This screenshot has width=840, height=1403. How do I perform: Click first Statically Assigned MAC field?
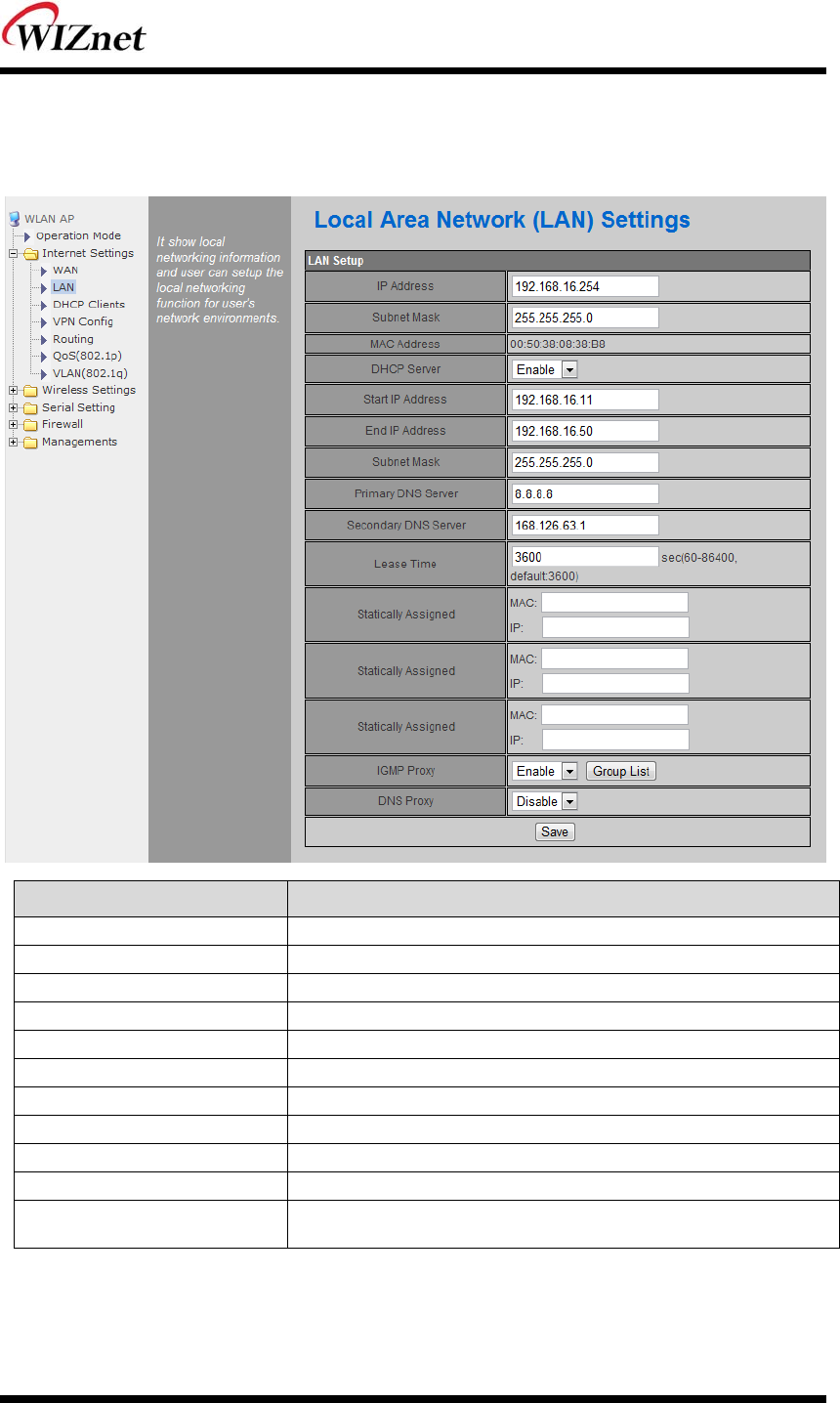click(x=615, y=603)
